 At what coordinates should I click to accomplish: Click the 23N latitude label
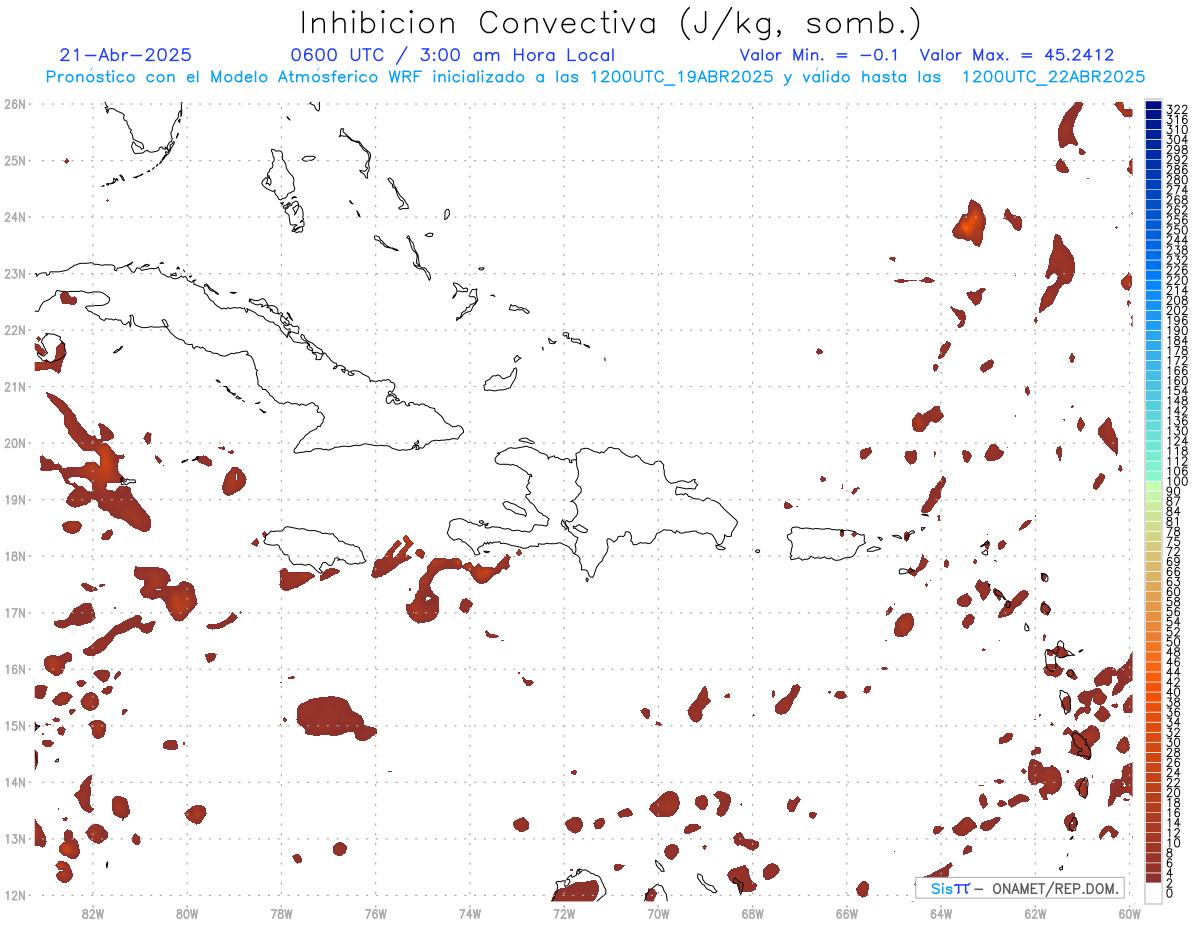tap(15, 273)
